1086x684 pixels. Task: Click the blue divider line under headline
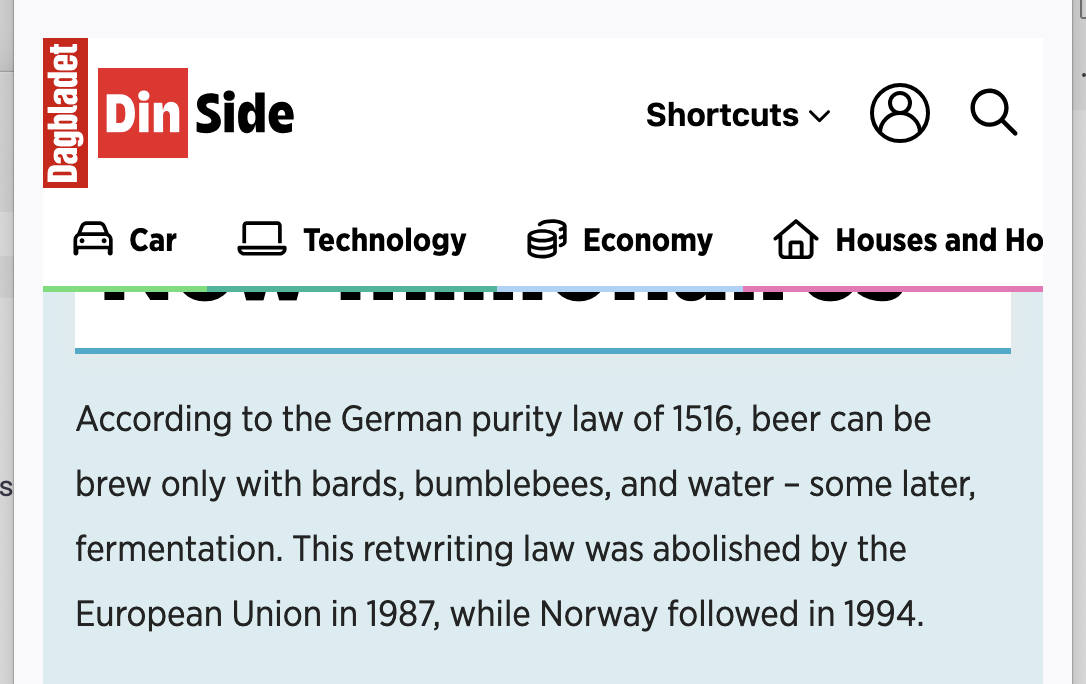(x=542, y=351)
